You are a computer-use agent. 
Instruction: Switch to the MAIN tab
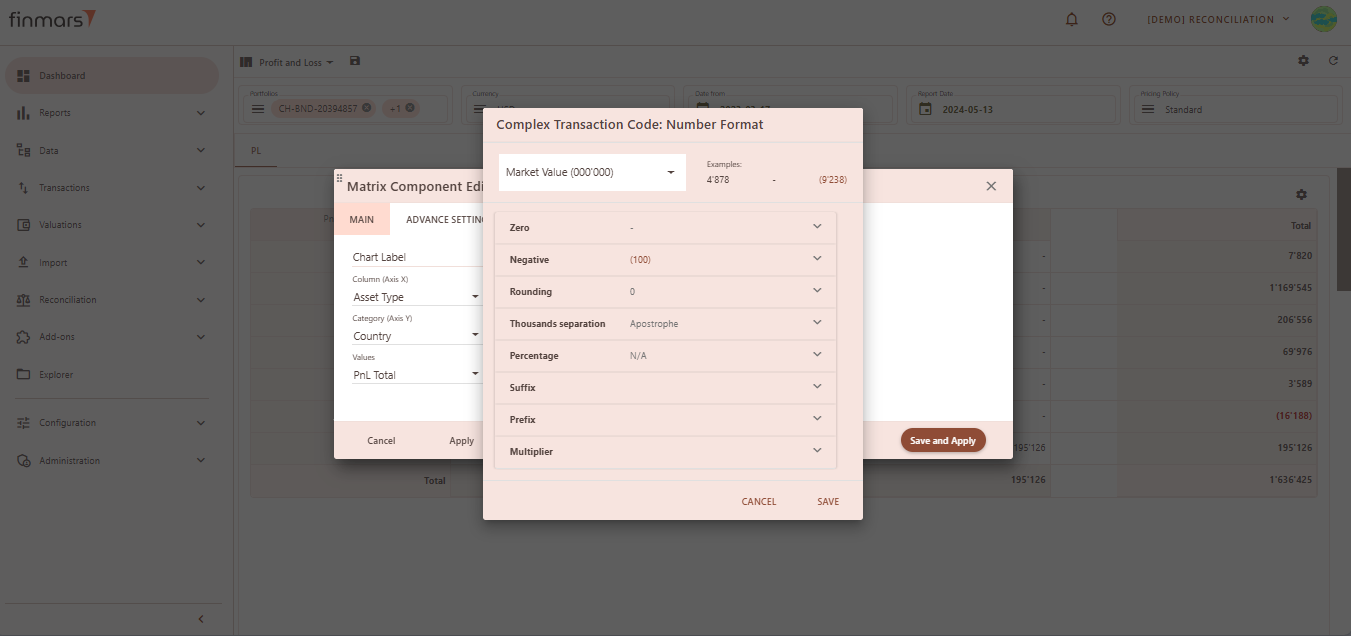coord(361,220)
